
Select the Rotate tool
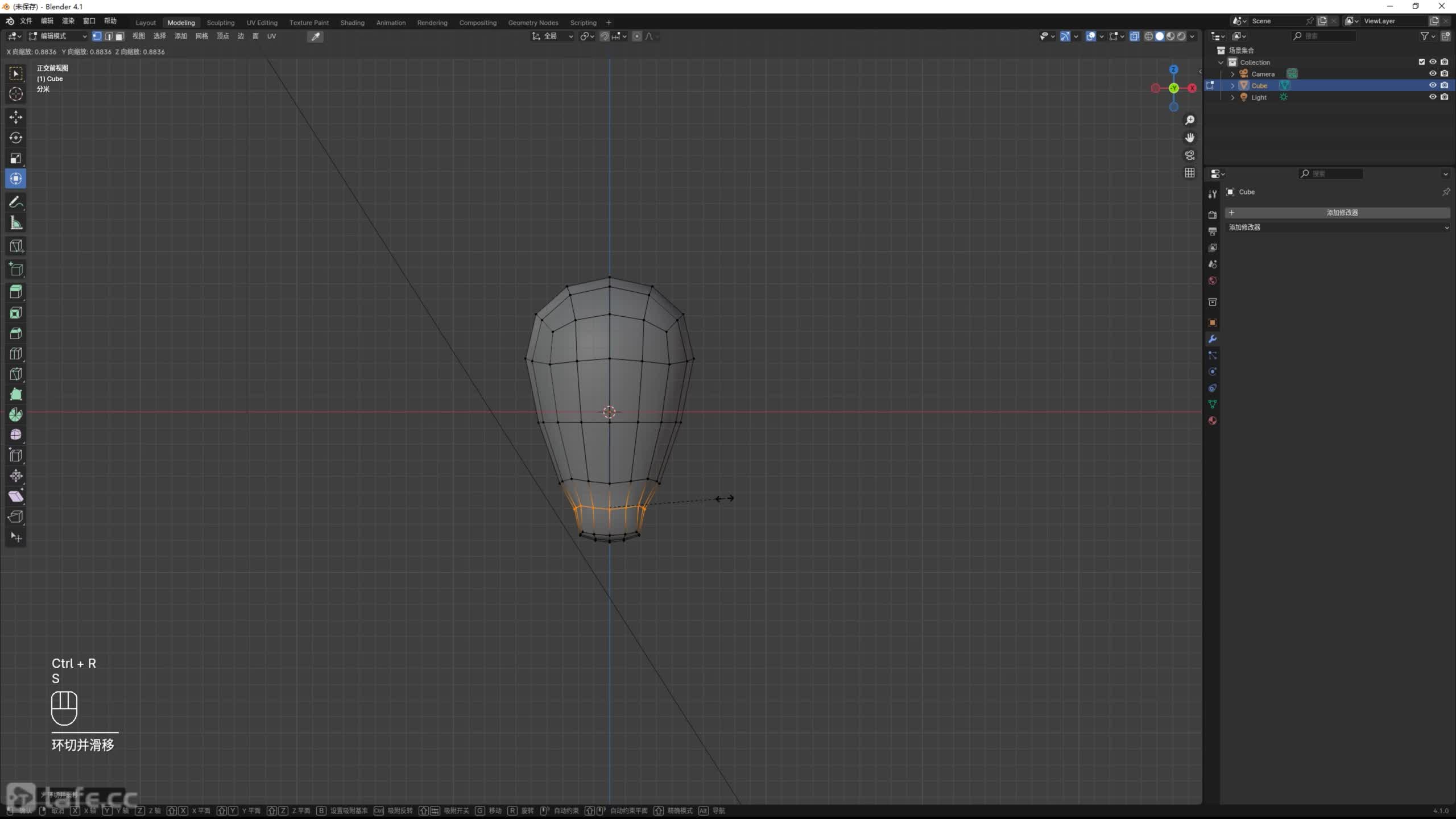(16, 138)
